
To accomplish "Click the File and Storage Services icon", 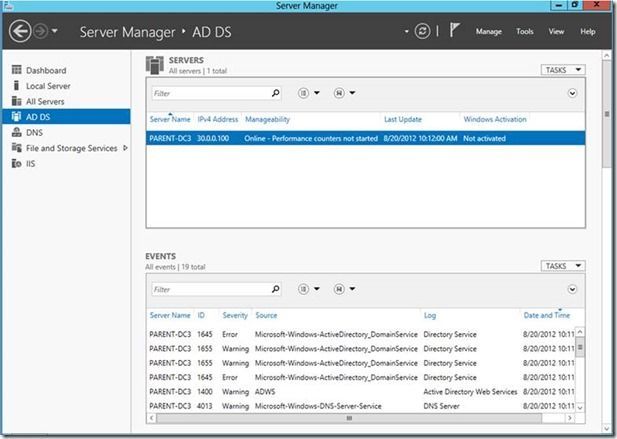I will point(17,148).
